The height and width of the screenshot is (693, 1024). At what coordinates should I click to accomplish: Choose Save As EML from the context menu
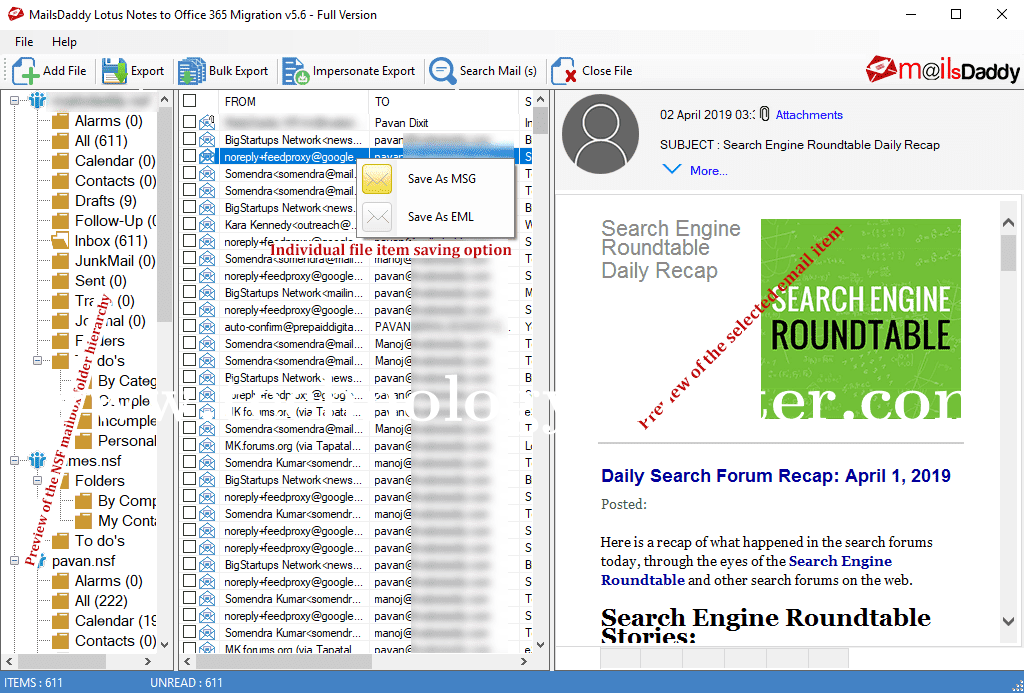[435, 217]
